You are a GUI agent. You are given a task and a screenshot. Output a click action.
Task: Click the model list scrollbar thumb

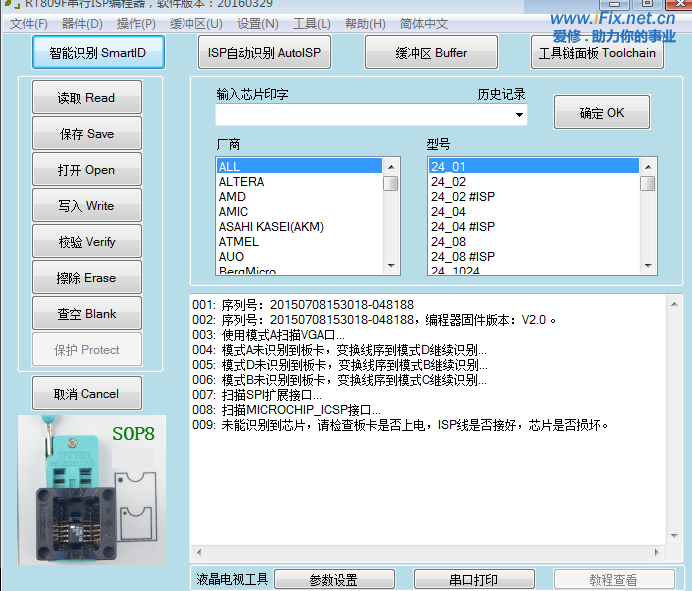pos(648,183)
